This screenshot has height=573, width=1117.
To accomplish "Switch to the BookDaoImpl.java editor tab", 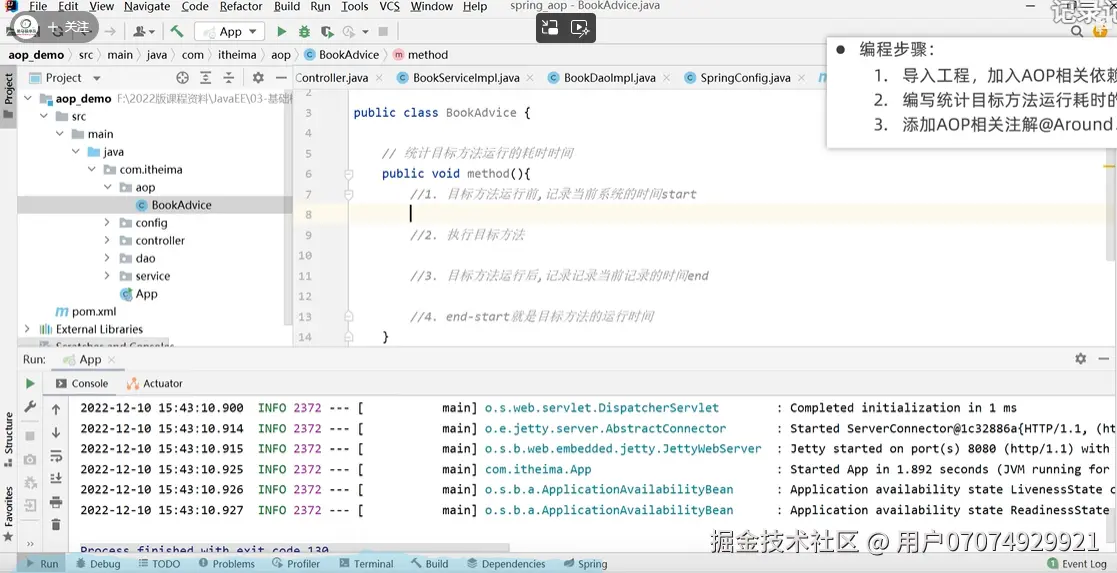I will tap(609, 78).
